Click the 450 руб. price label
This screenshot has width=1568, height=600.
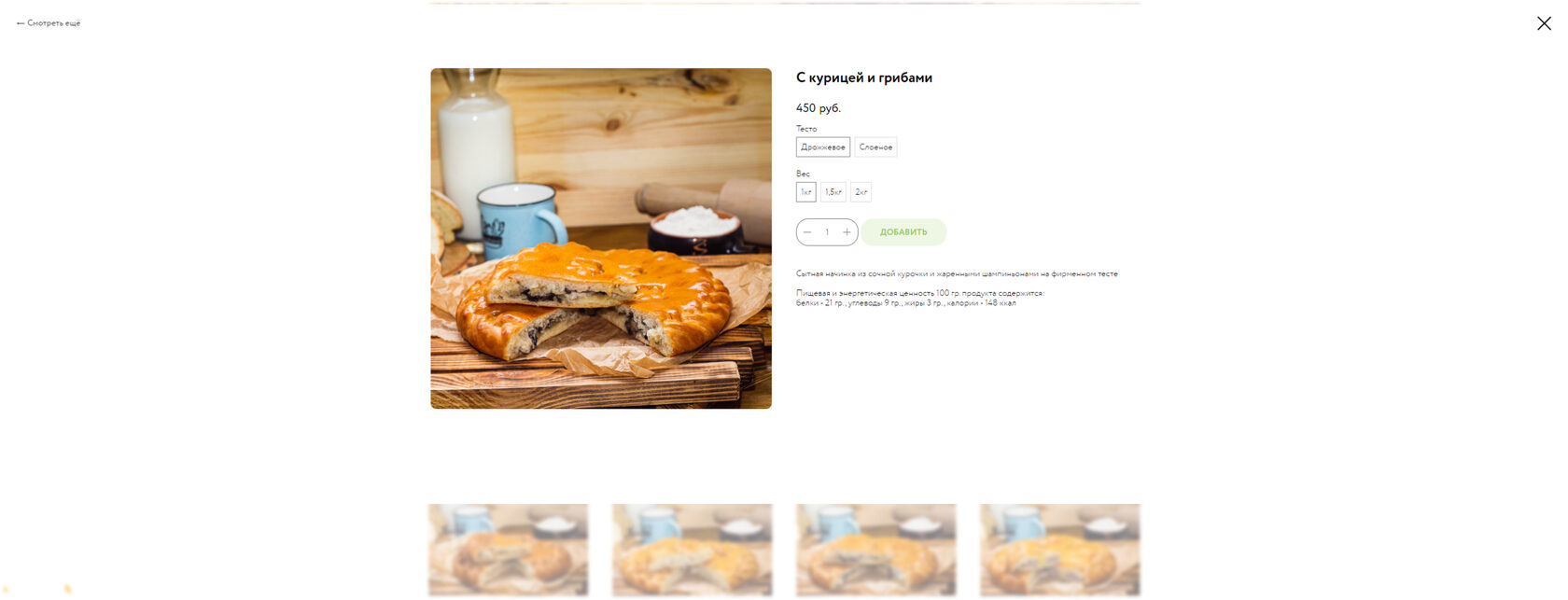(x=819, y=108)
